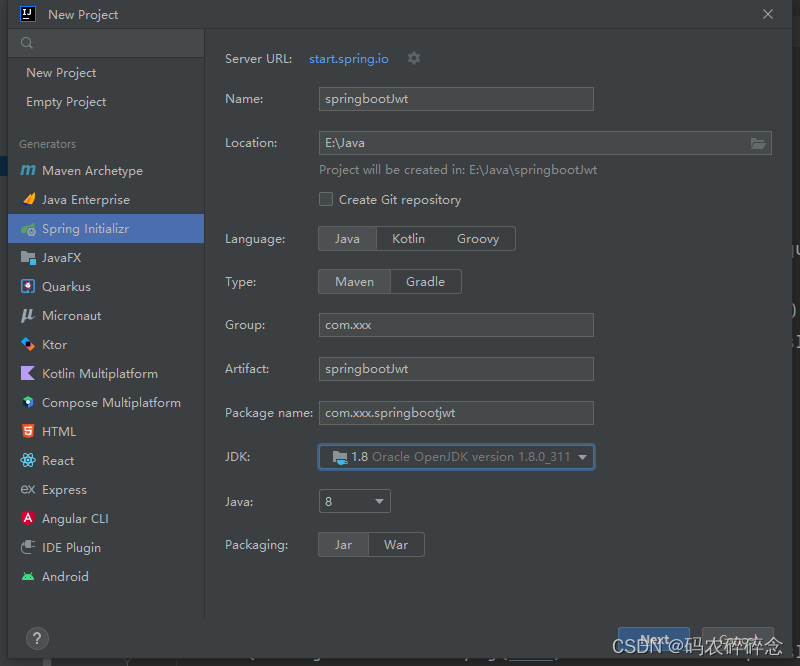The image size is (800, 666).
Task: Browse location with the folder icon
Action: click(x=758, y=143)
